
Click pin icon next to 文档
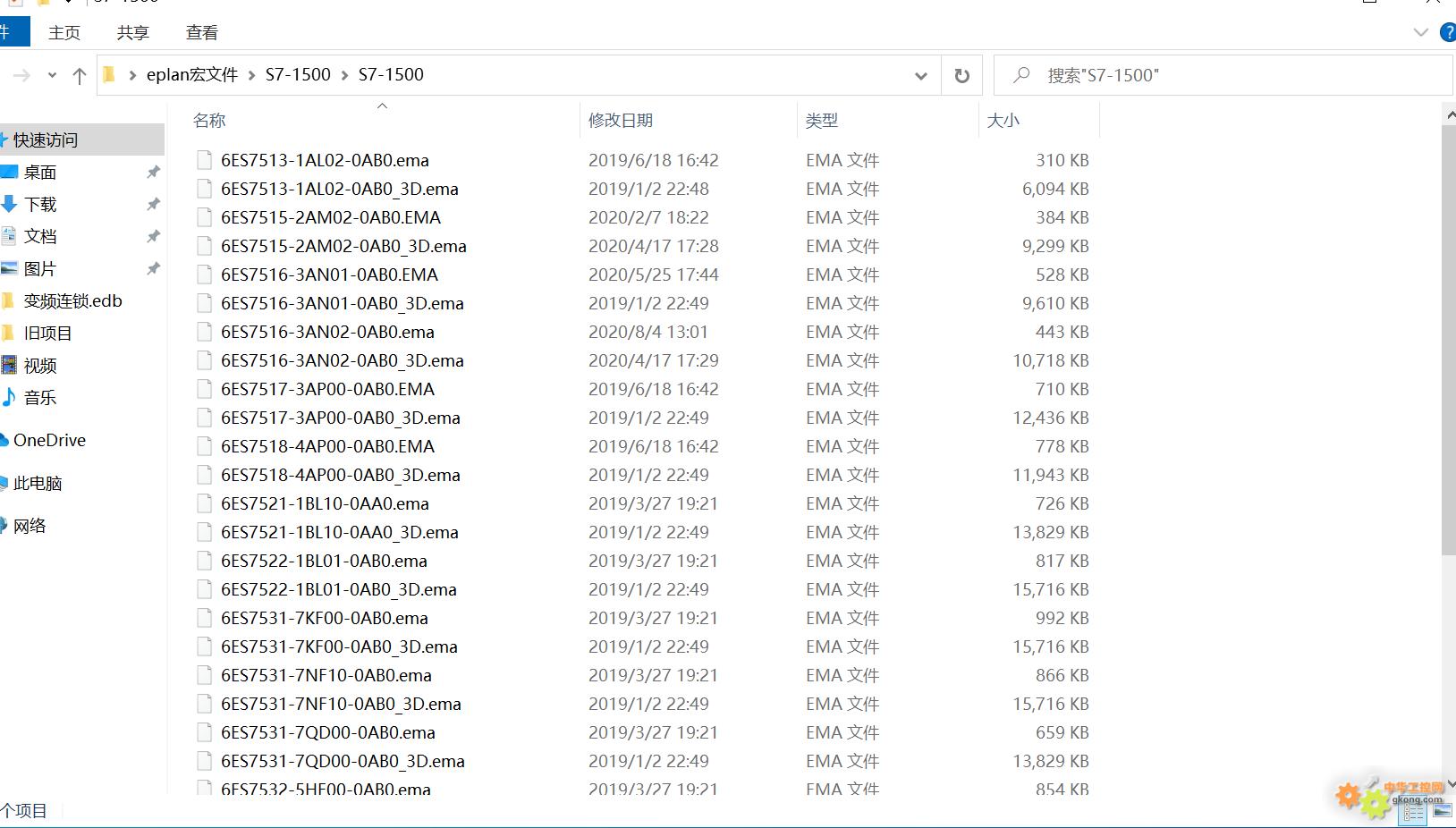click(x=153, y=236)
